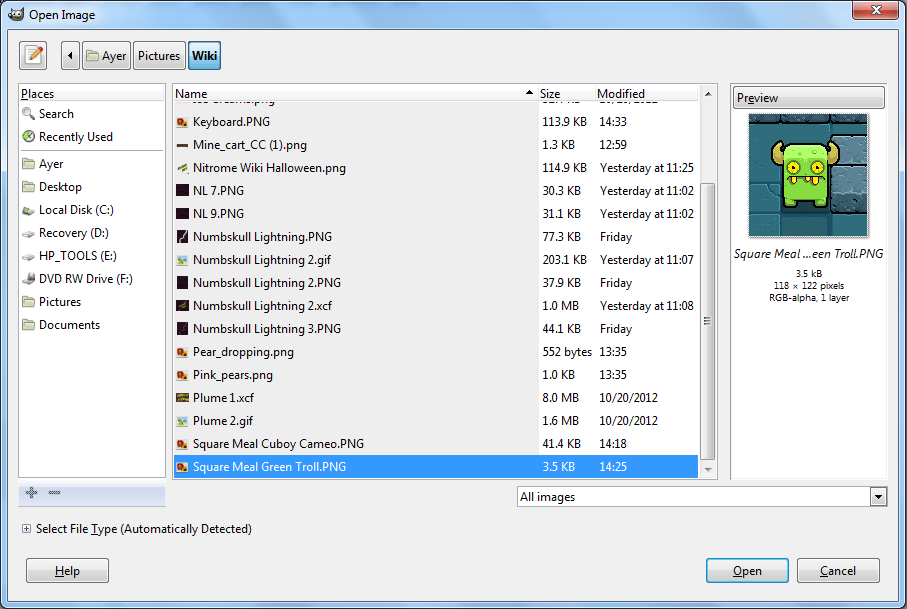The height and width of the screenshot is (609, 907).
Task: Sort files by the Name column header
Action: [x=355, y=94]
